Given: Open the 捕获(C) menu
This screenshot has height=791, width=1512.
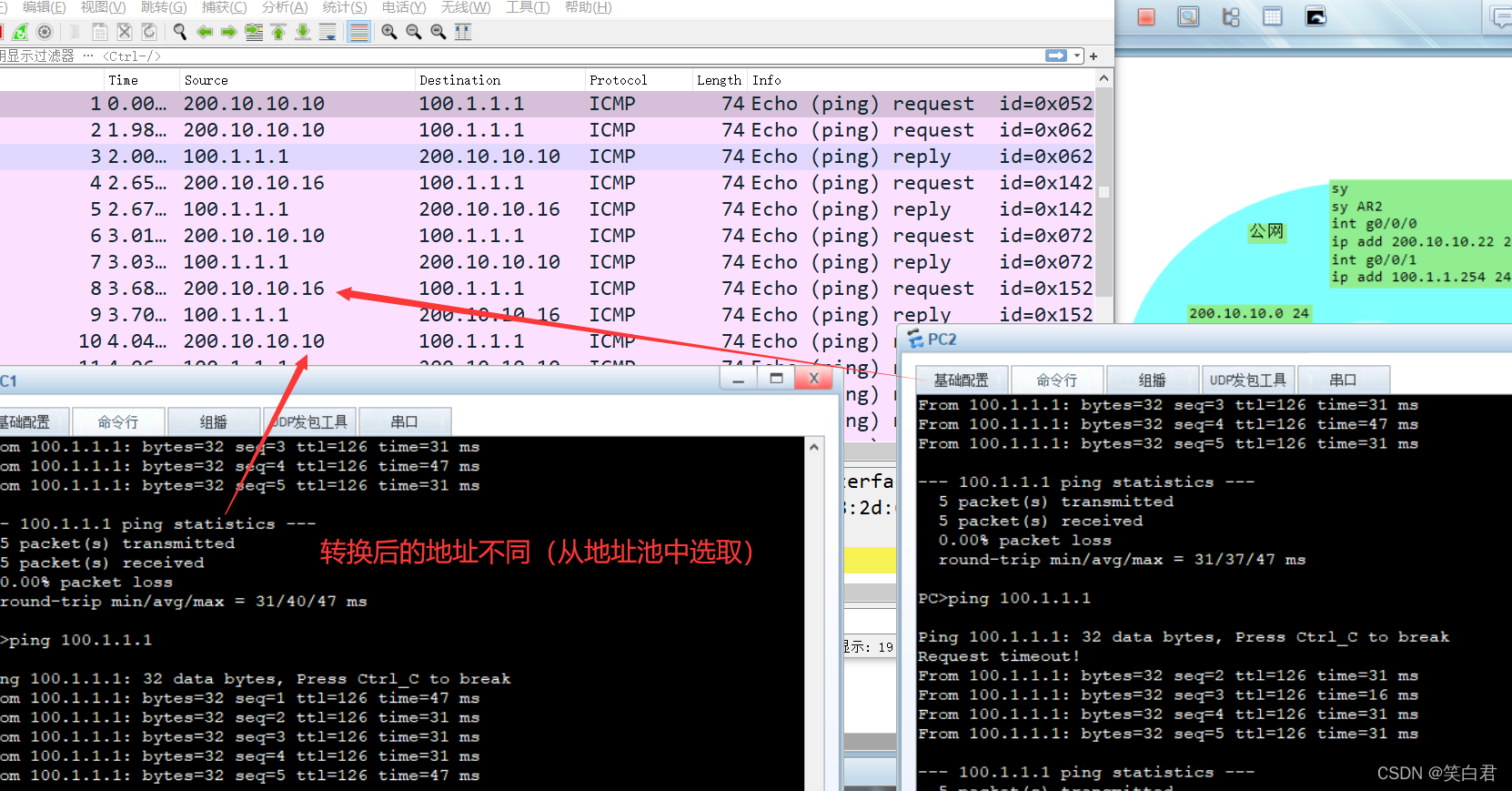Looking at the screenshot, I should tap(224, 7).
